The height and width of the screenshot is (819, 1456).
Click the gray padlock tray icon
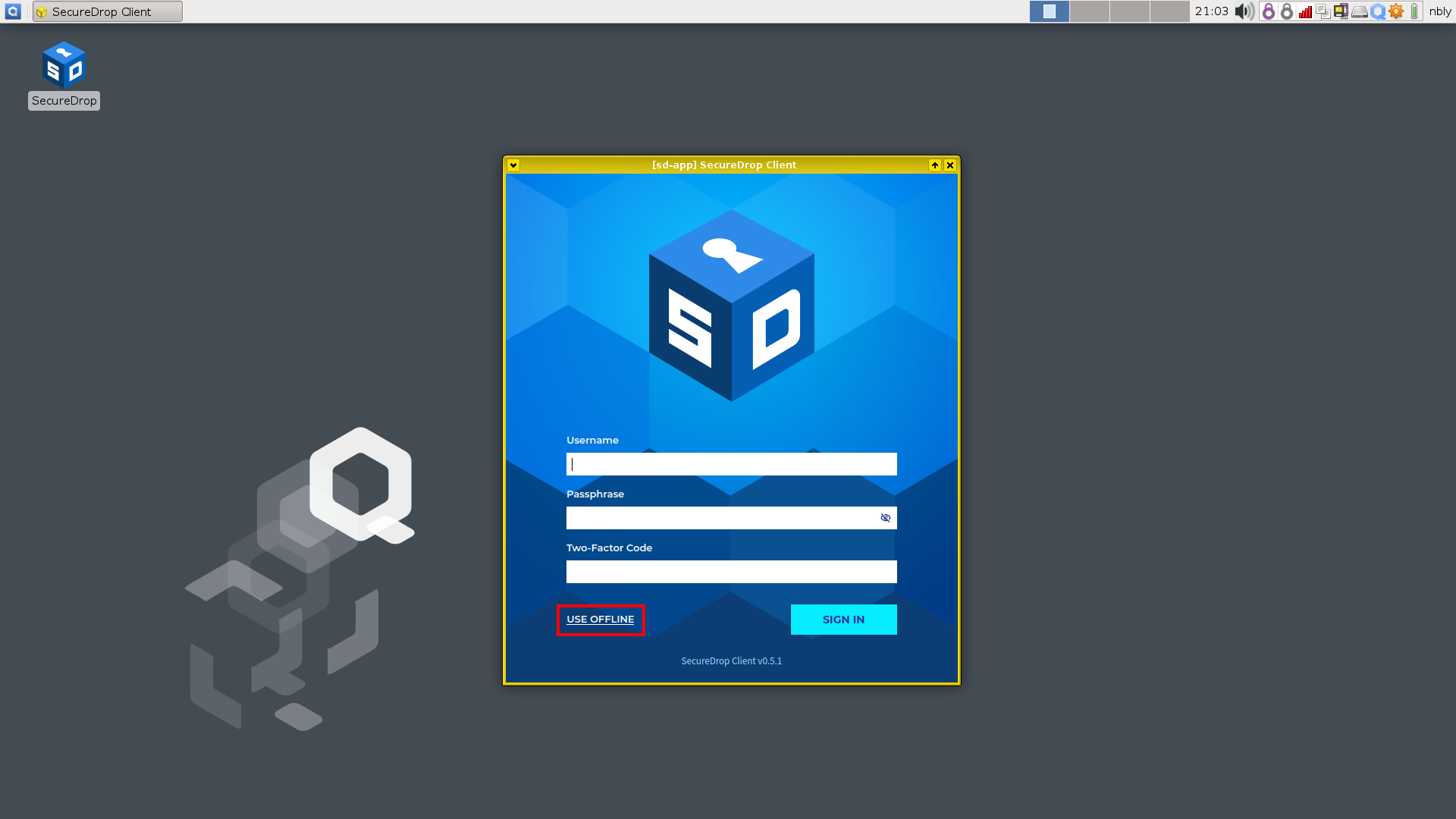(1287, 11)
